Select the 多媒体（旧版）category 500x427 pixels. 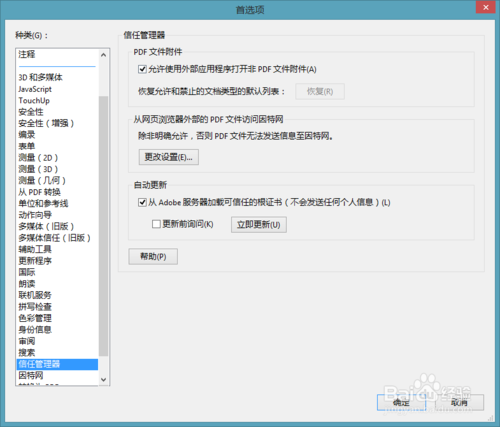pyautogui.click(x=57, y=226)
